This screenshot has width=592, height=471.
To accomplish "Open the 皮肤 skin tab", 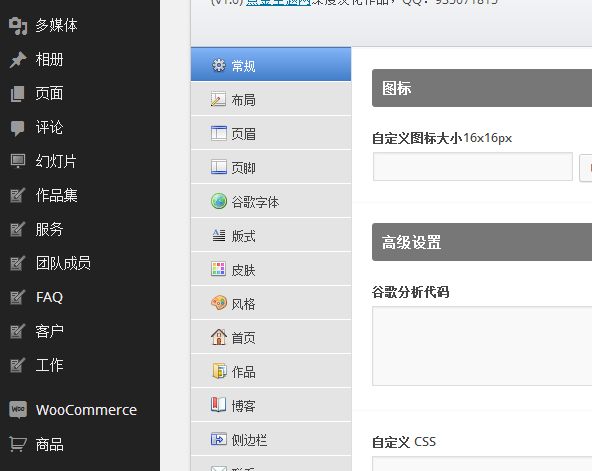I will (271, 269).
